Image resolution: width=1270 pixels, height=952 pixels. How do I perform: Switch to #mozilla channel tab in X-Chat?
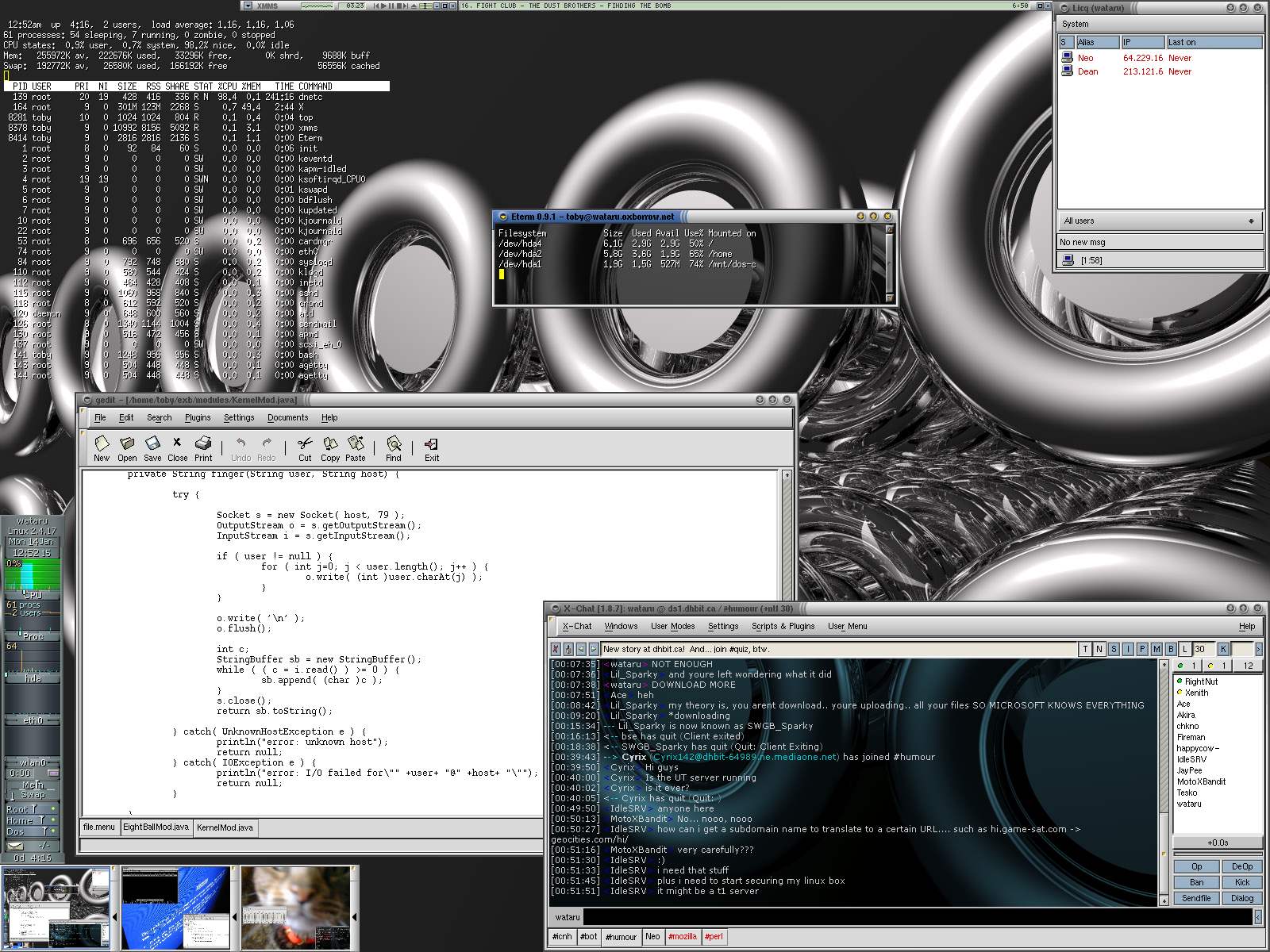click(x=683, y=937)
